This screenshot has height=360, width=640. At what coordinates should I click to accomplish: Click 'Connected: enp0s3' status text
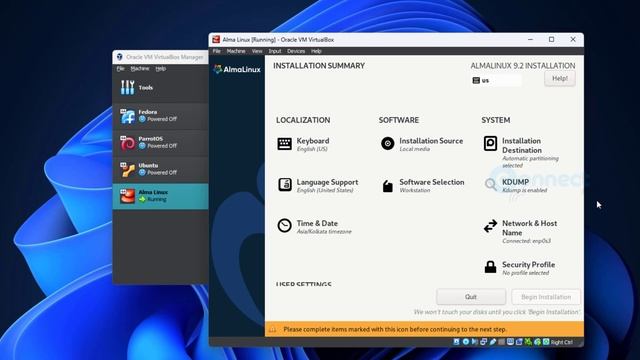click(x=527, y=241)
